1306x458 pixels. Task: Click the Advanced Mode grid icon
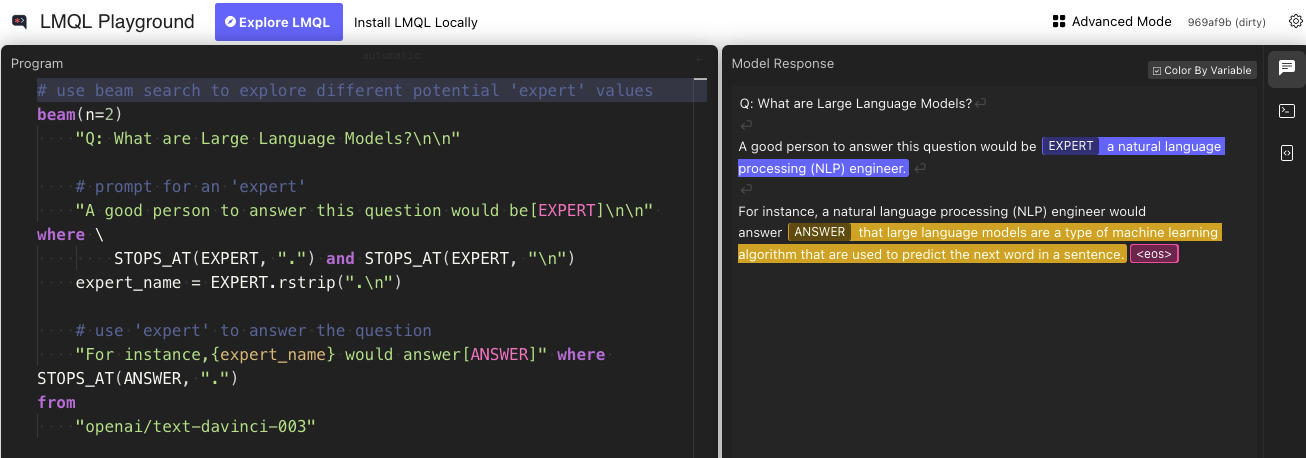1059,21
